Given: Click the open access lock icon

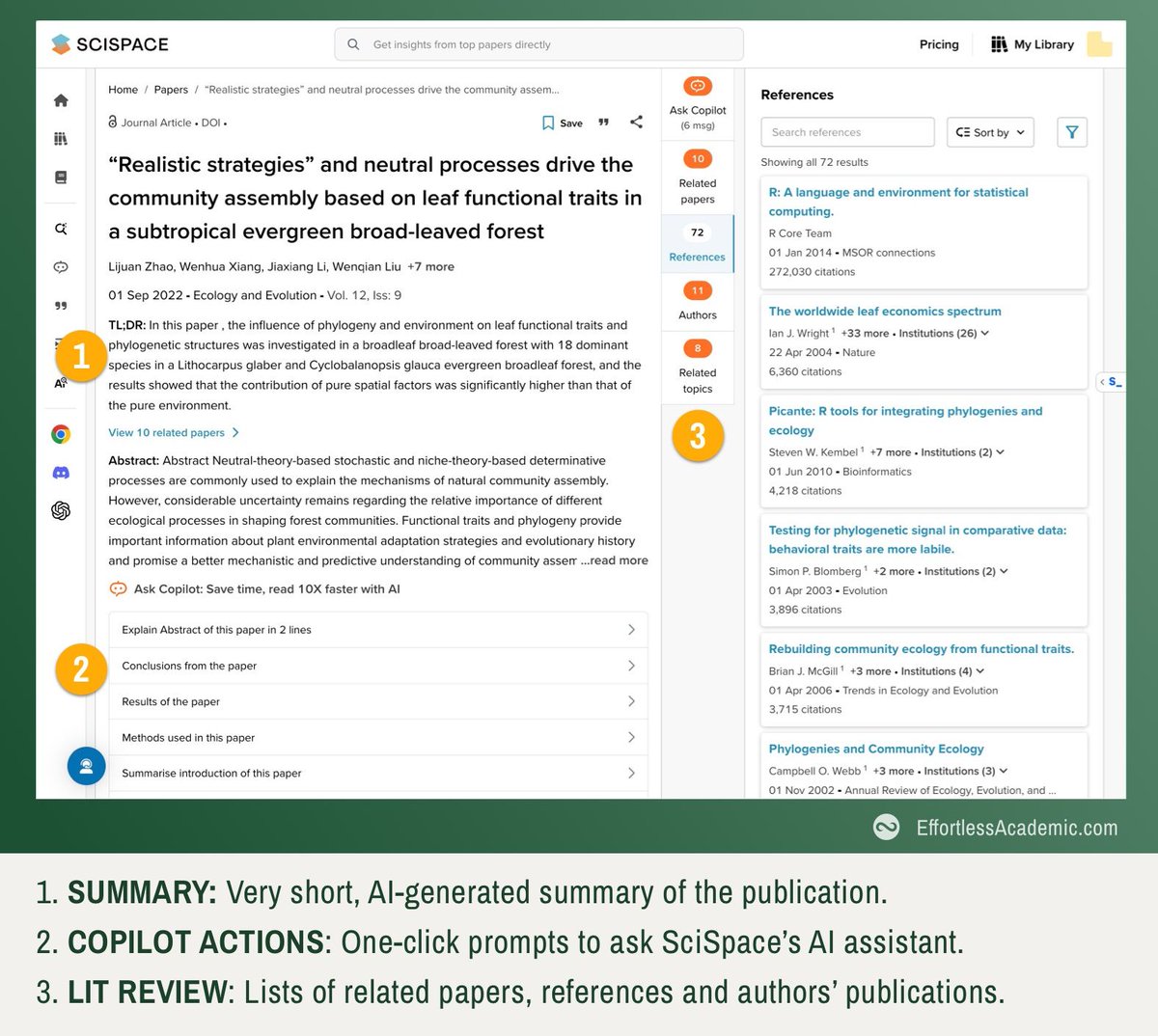Looking at the screenshot, I should coord(113,123).
